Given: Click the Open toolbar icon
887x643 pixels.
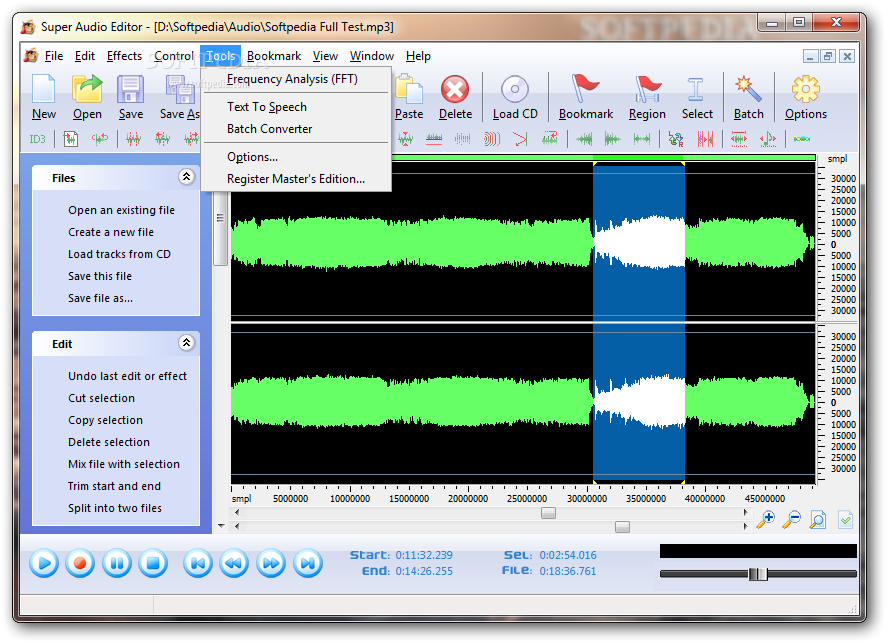Looking at the screenshot, I should [x=87, y=89].
